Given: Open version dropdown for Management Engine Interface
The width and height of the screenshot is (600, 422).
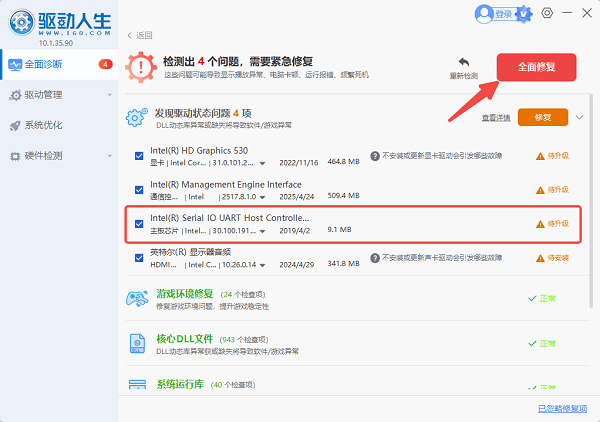Looking at the screenshot, I should tap(262, 197).
